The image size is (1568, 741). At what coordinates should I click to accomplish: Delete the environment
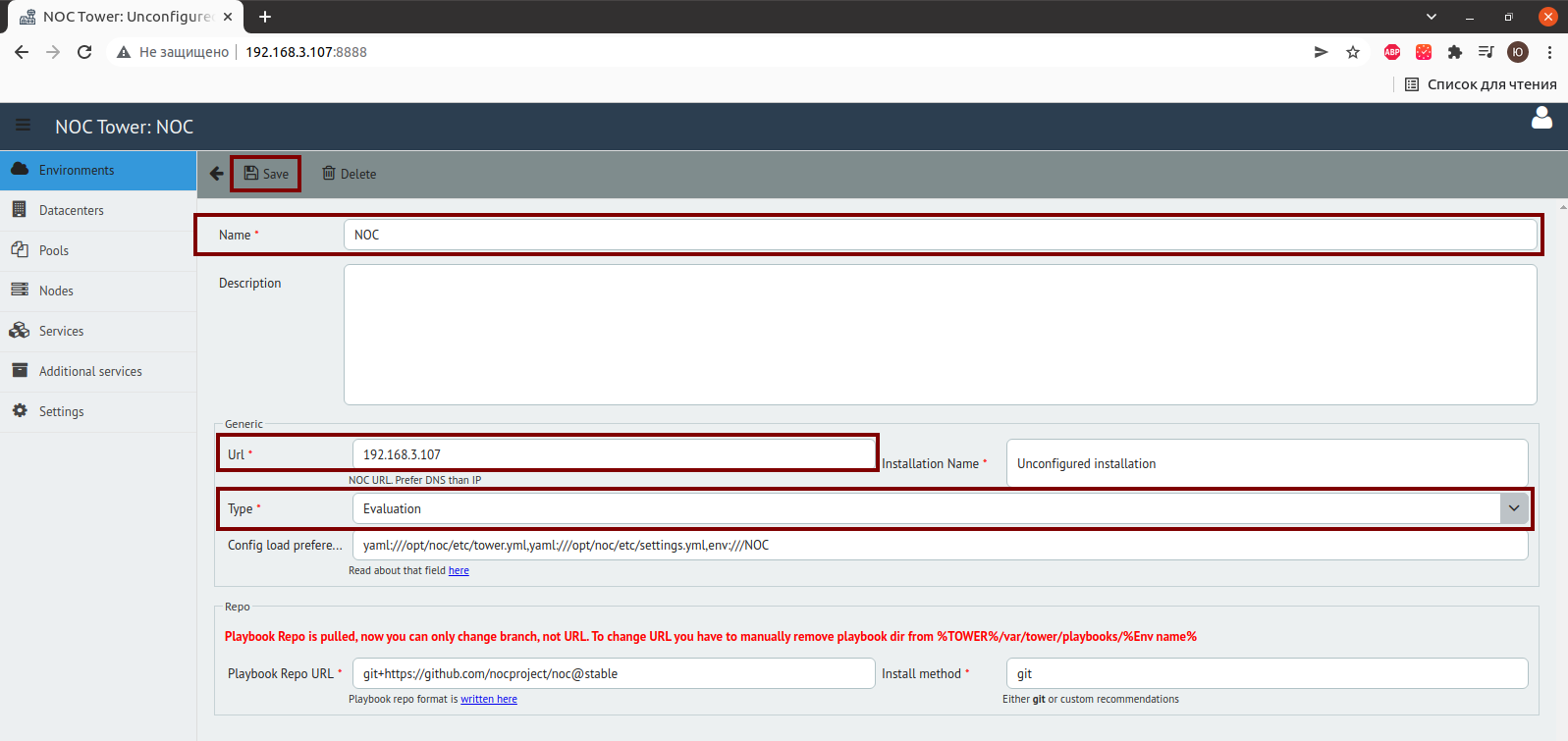coord(350,174)
